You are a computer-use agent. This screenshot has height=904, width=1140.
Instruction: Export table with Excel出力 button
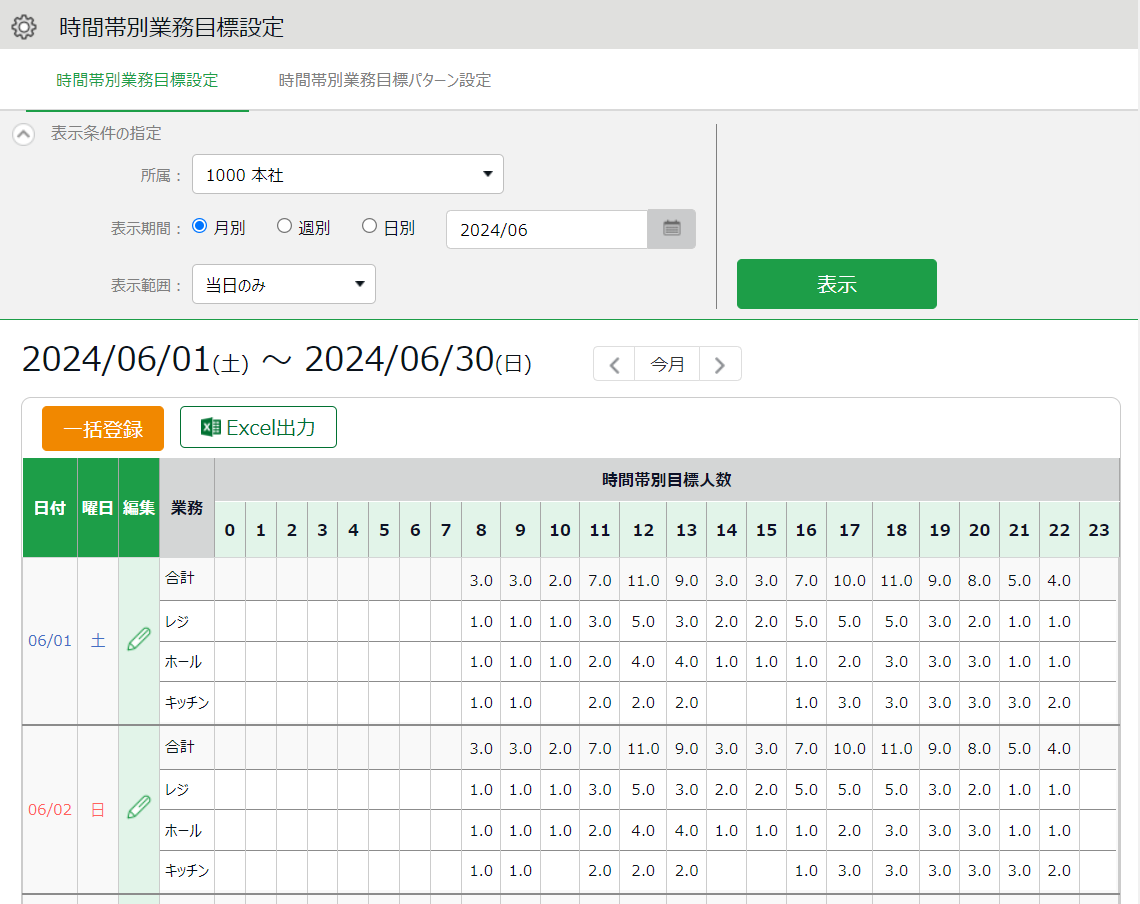(258, 428)
